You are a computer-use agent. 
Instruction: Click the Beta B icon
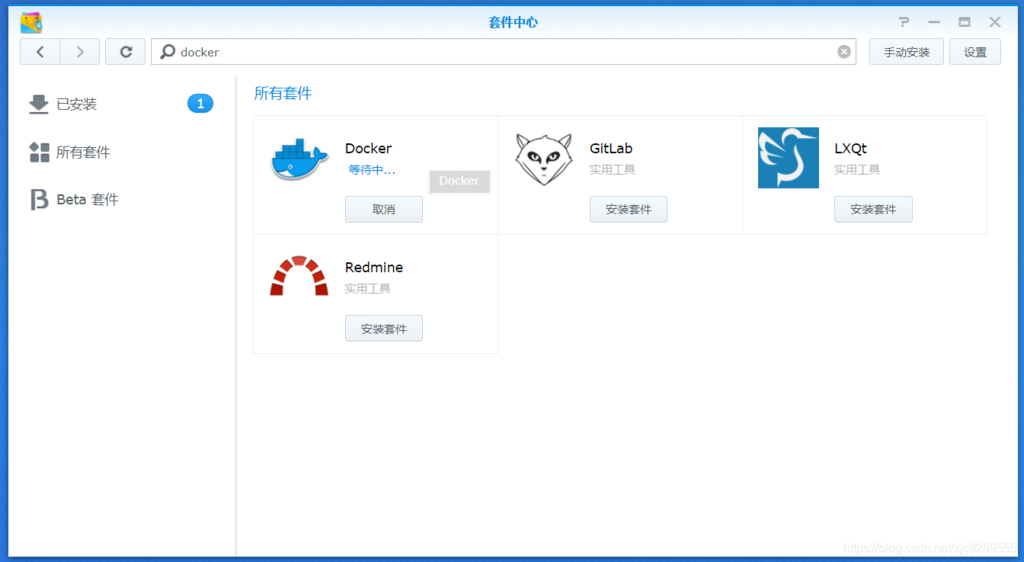(x=39, y=199)
